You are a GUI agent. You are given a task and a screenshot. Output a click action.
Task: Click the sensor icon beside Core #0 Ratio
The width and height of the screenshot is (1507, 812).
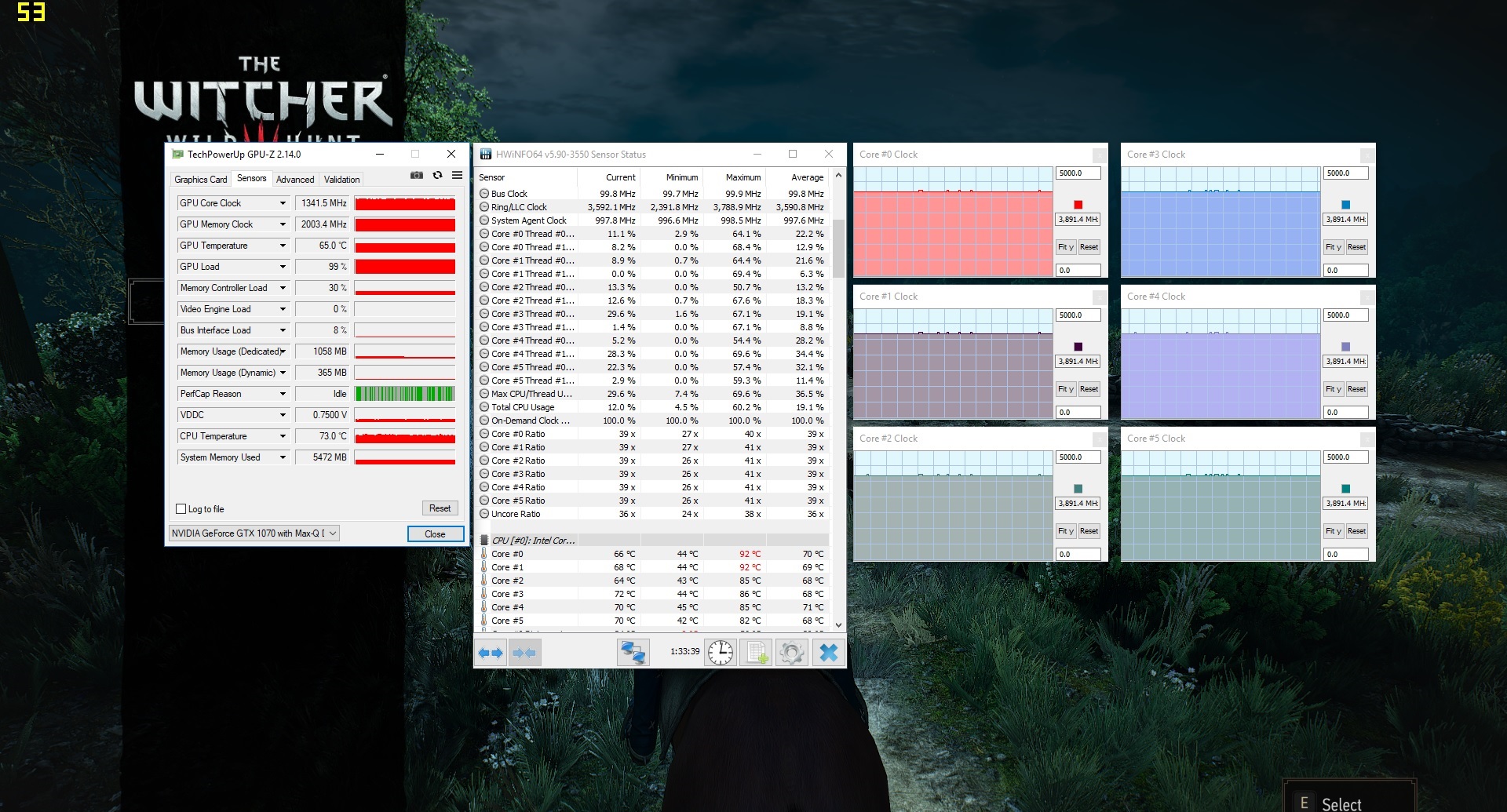click(x=484, y=434)
